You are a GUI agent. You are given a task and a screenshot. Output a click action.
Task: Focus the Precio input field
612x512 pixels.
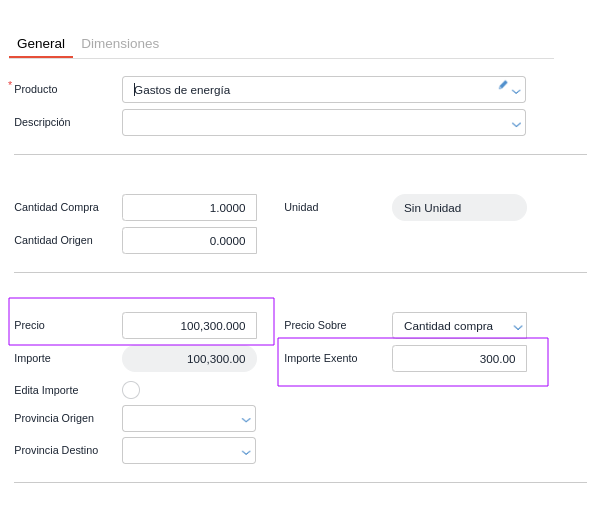click(x=189, y=326)
